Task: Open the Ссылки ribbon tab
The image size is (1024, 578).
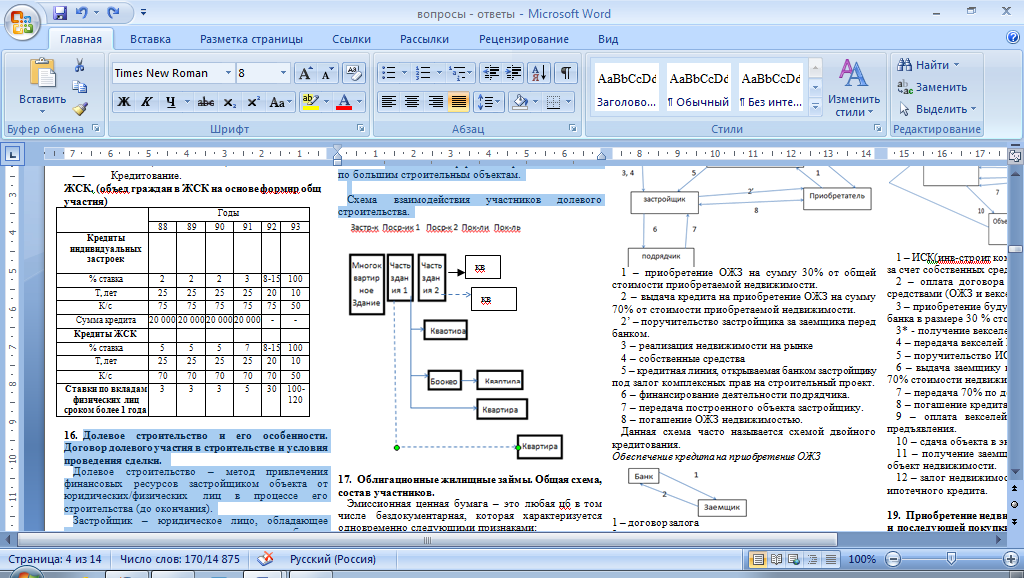Action: point(351,39)
